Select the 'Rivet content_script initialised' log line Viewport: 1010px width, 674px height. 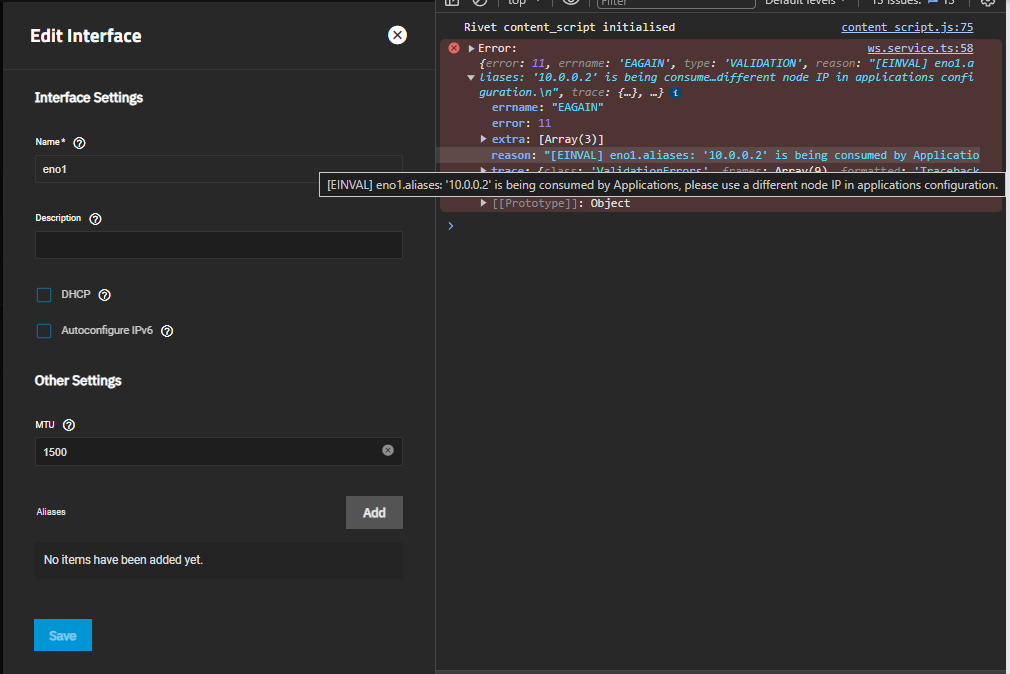(x=569, y=27)
